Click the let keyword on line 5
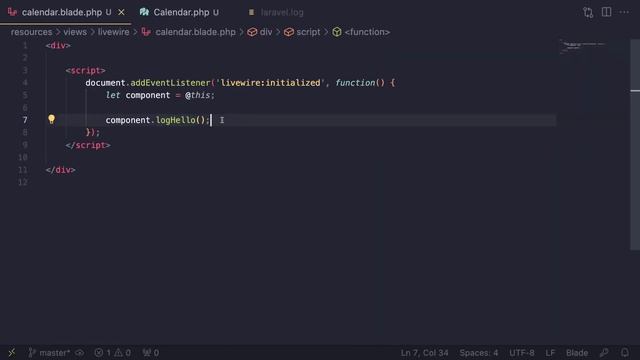 coord(113,95)
